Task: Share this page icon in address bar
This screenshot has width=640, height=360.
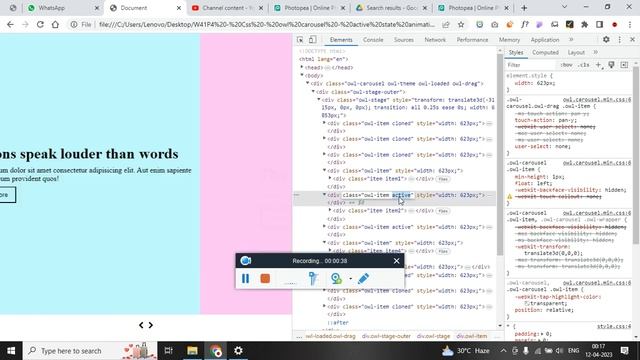Action: coord(446,24)
